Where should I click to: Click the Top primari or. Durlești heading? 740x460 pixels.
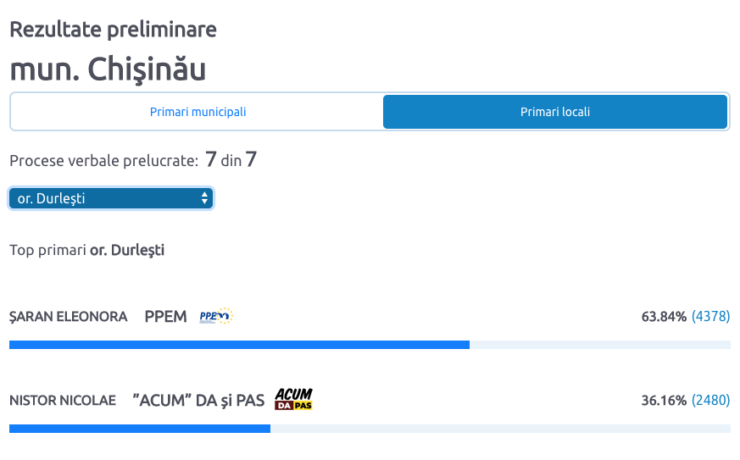[x=87, y=250]
